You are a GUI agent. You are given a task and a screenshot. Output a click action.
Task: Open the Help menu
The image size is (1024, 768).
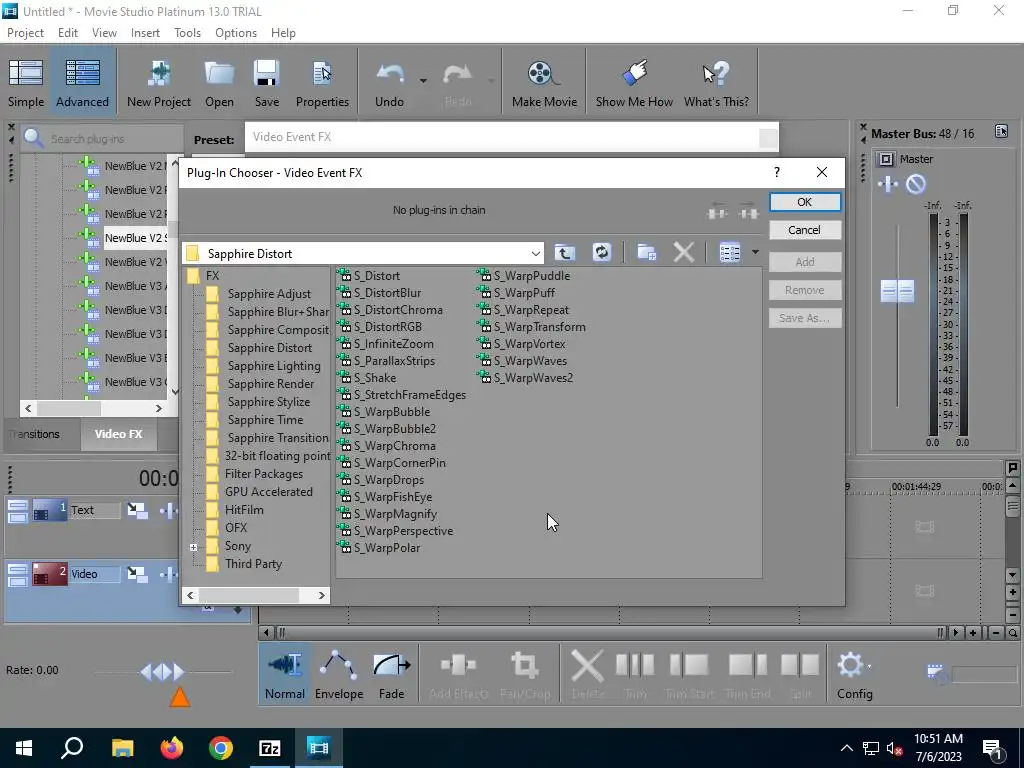283,33
